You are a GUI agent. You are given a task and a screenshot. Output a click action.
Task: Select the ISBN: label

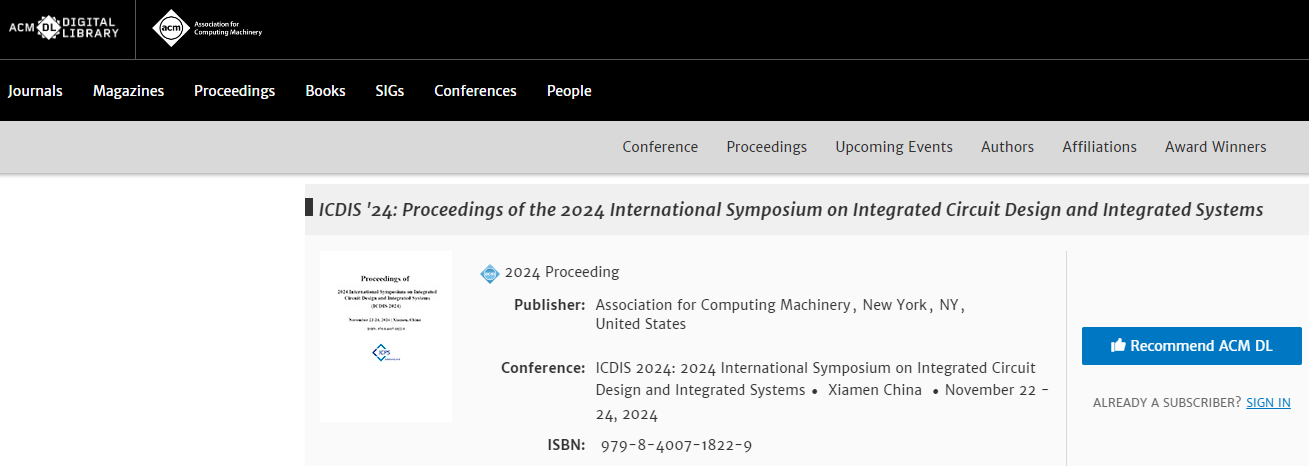click(x=566, y=445)
